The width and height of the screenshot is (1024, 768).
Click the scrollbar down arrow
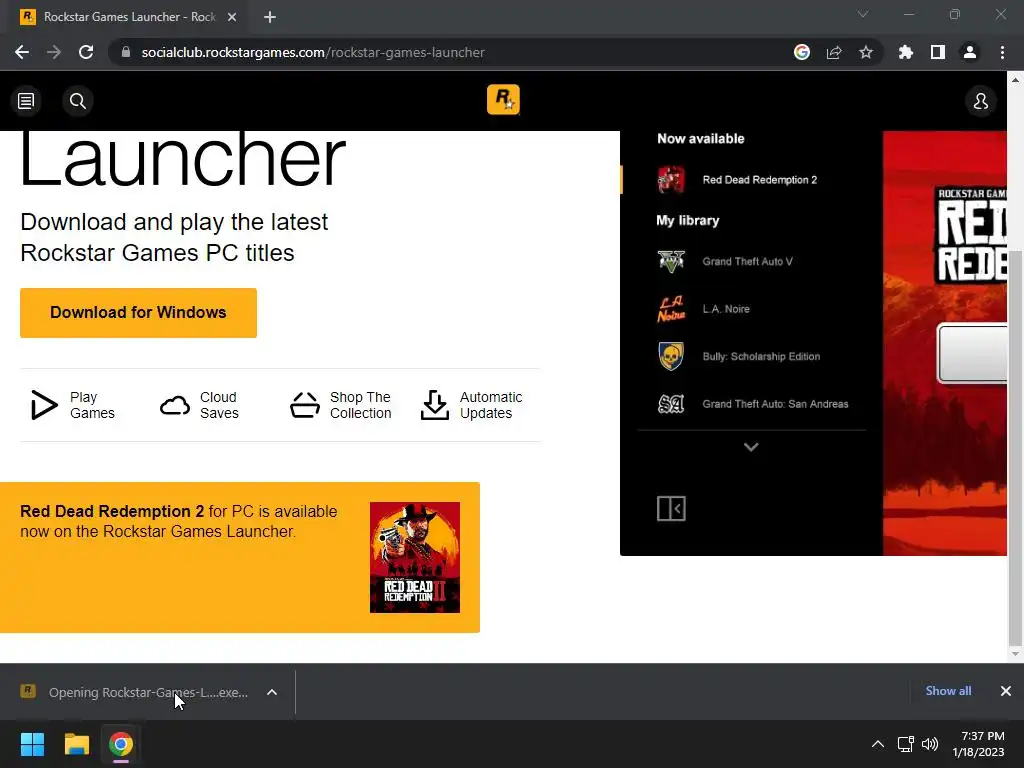[1014, 653]
